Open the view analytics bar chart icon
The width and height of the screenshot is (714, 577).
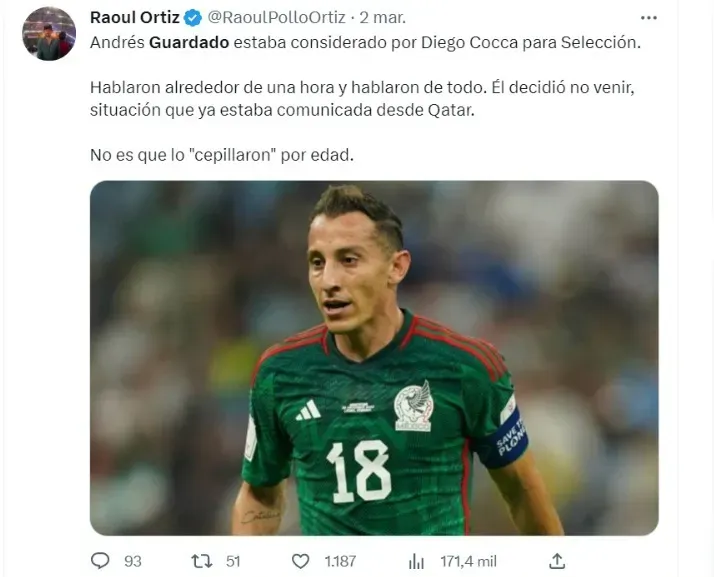[416, 562]
